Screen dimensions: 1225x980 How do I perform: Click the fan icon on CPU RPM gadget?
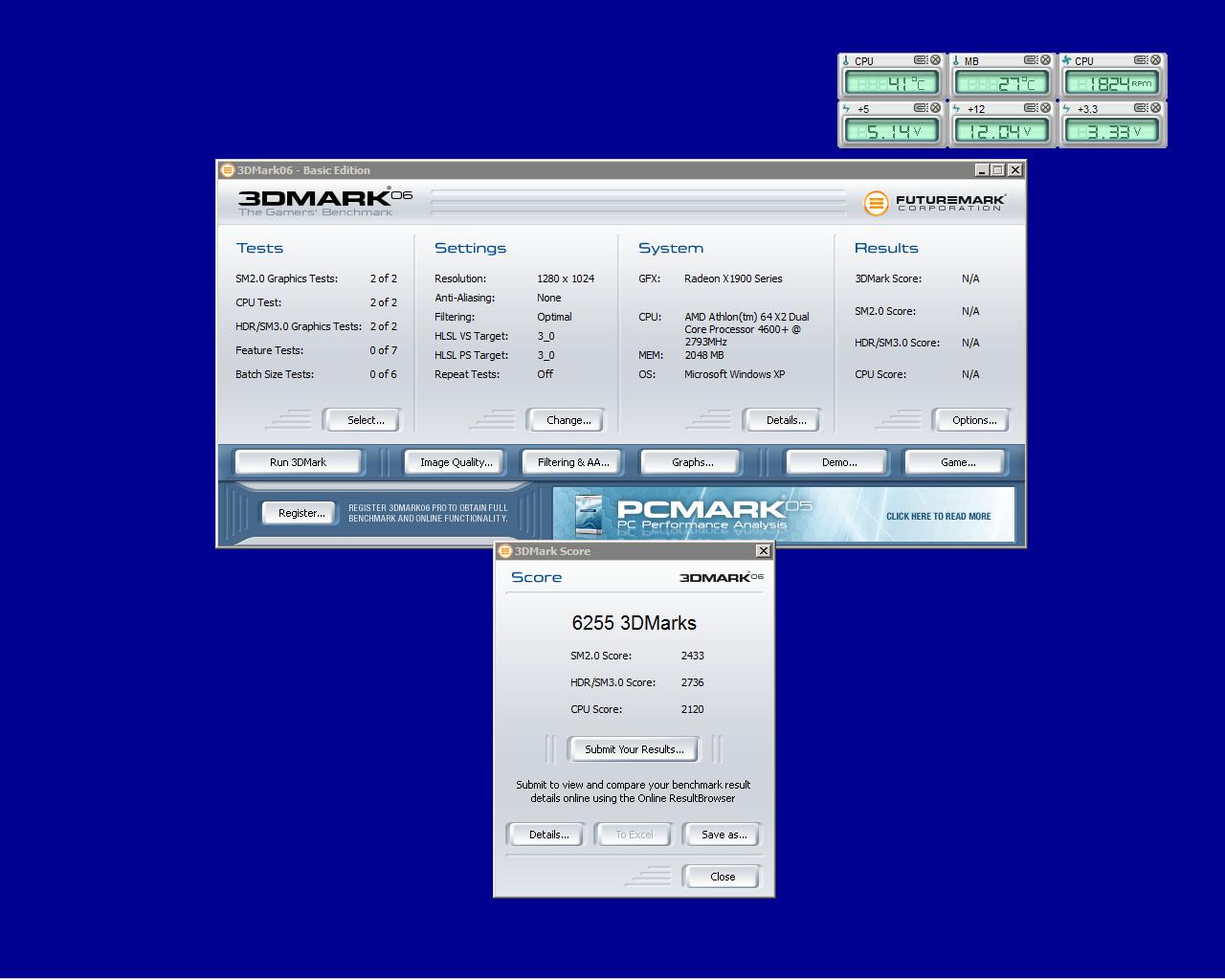point(1066,60)
